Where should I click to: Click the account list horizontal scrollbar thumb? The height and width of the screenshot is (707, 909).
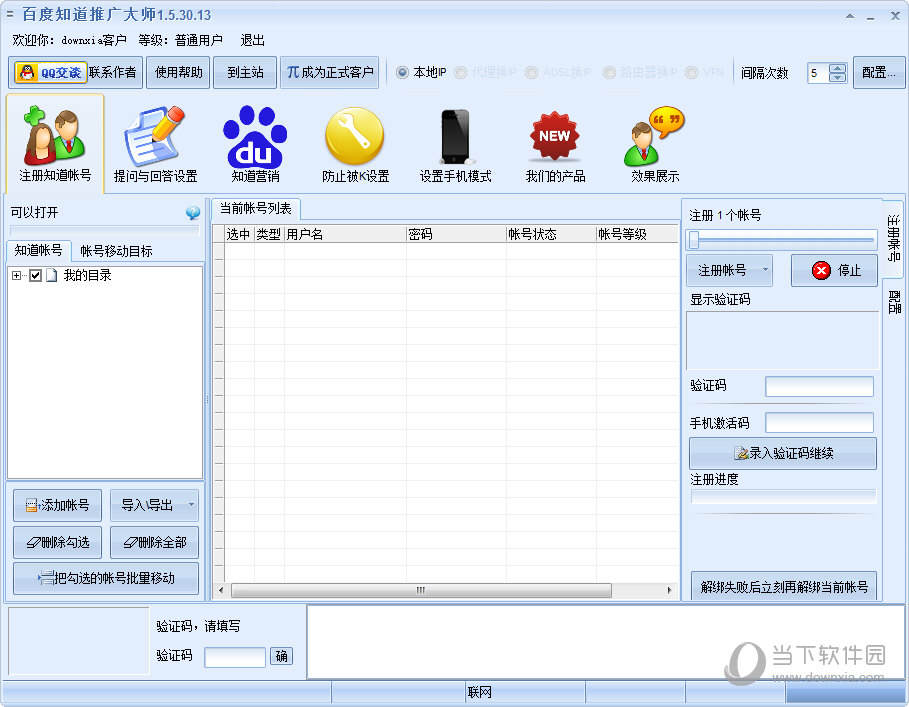click(421, 591)
